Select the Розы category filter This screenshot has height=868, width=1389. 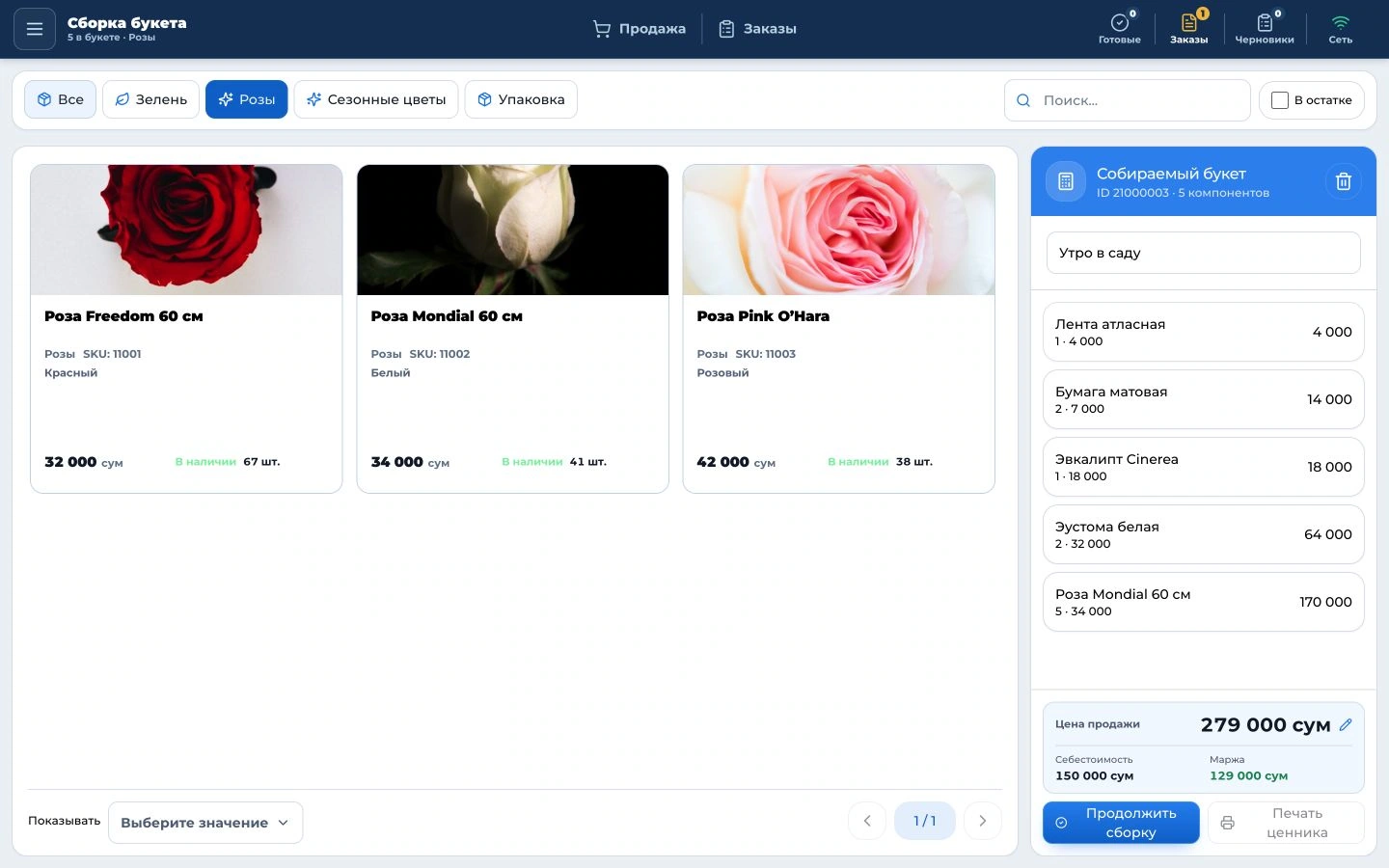(x=247, y=99)
